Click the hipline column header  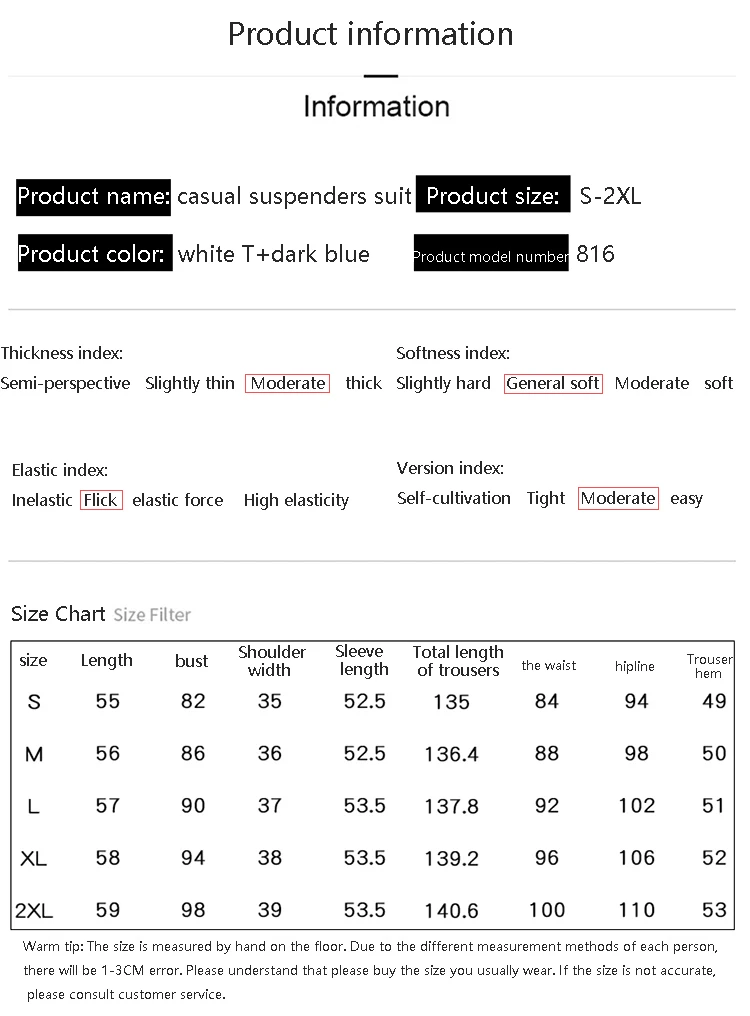click(635, 666)
